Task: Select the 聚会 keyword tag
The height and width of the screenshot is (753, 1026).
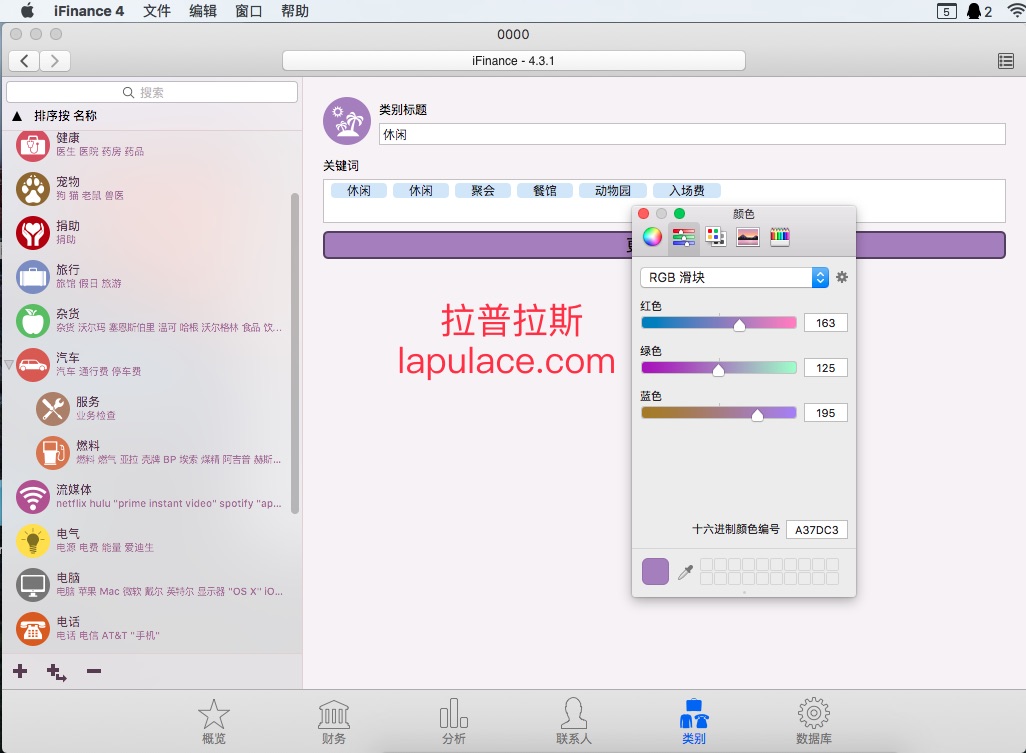Action: pyautogui.click(x=483, y=190)
